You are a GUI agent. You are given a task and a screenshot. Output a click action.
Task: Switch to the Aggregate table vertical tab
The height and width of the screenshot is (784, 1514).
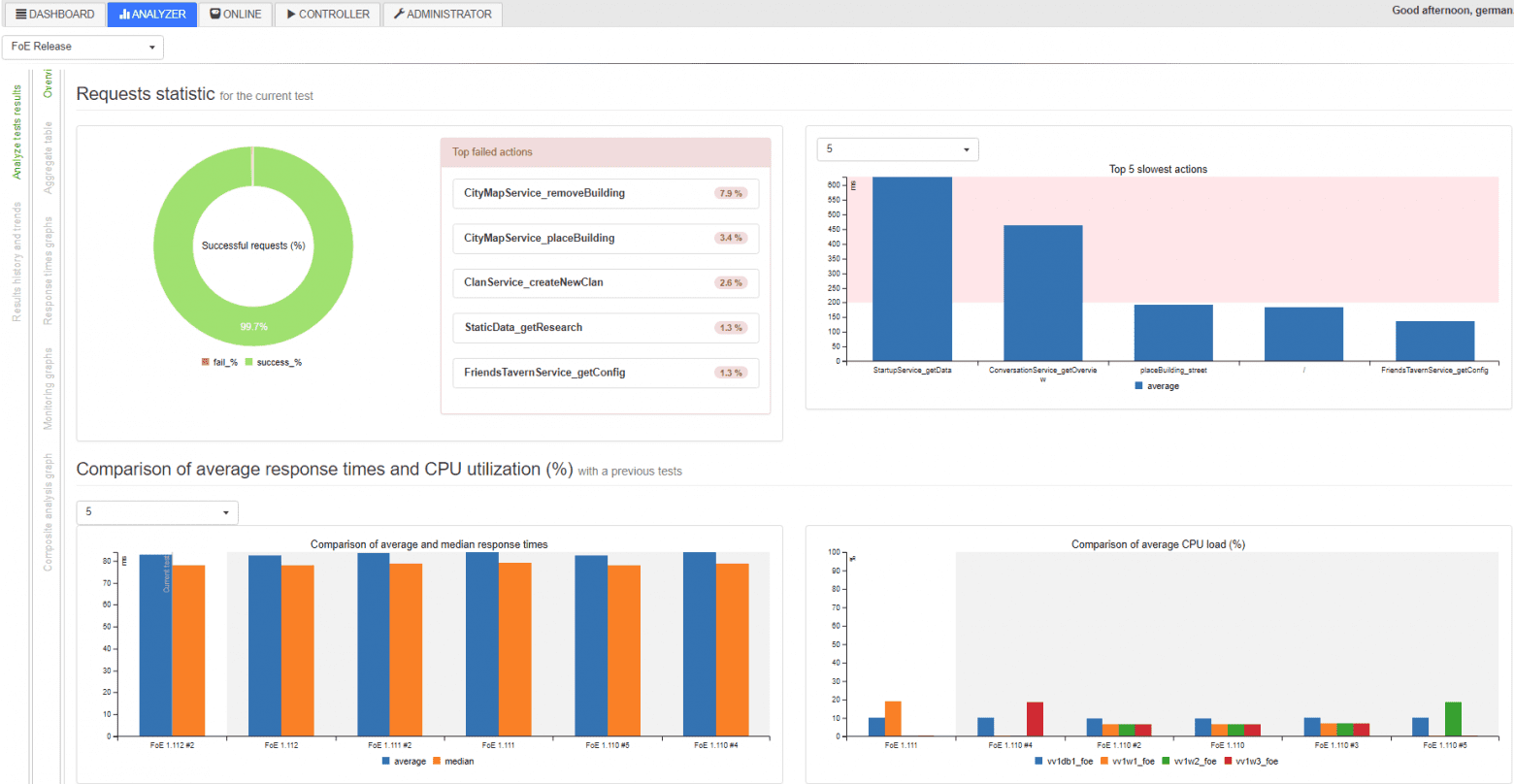[x=49, y=157]
